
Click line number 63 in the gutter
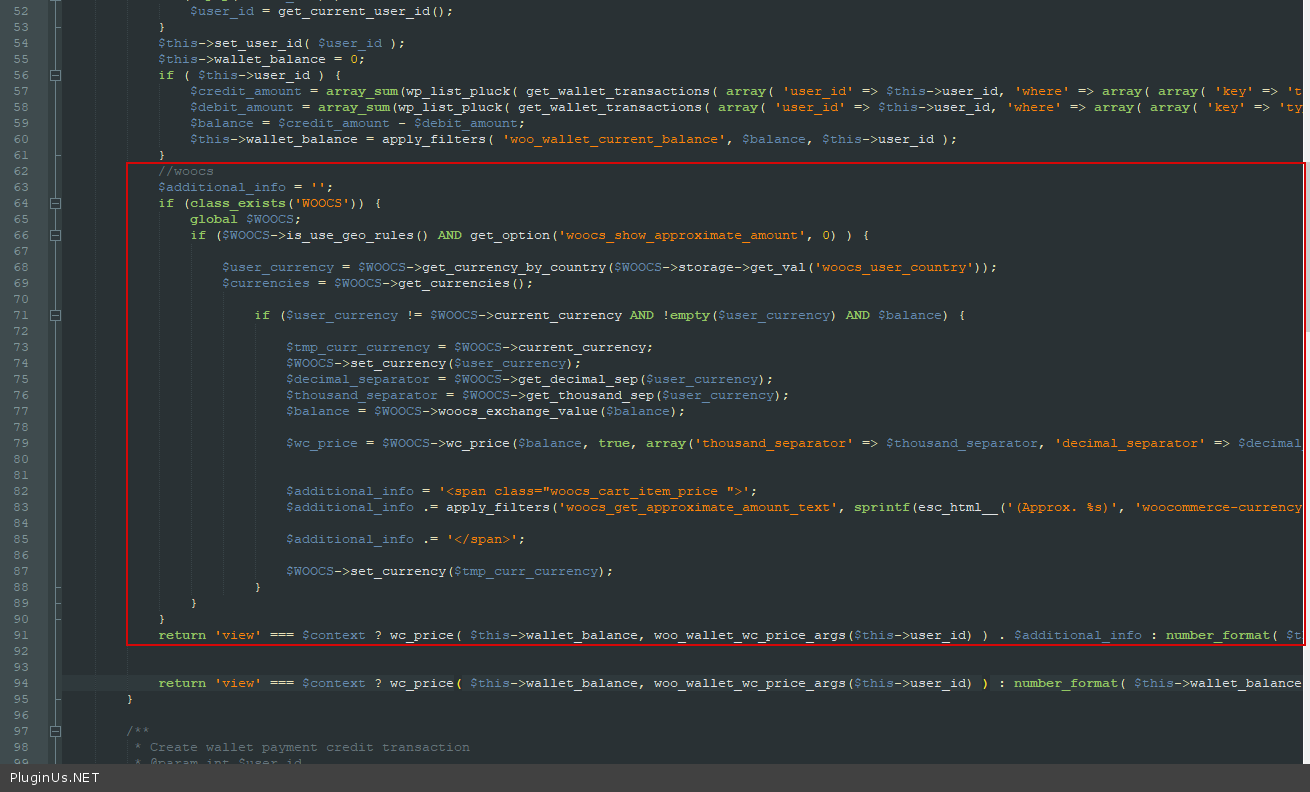[x=20, y=187]
